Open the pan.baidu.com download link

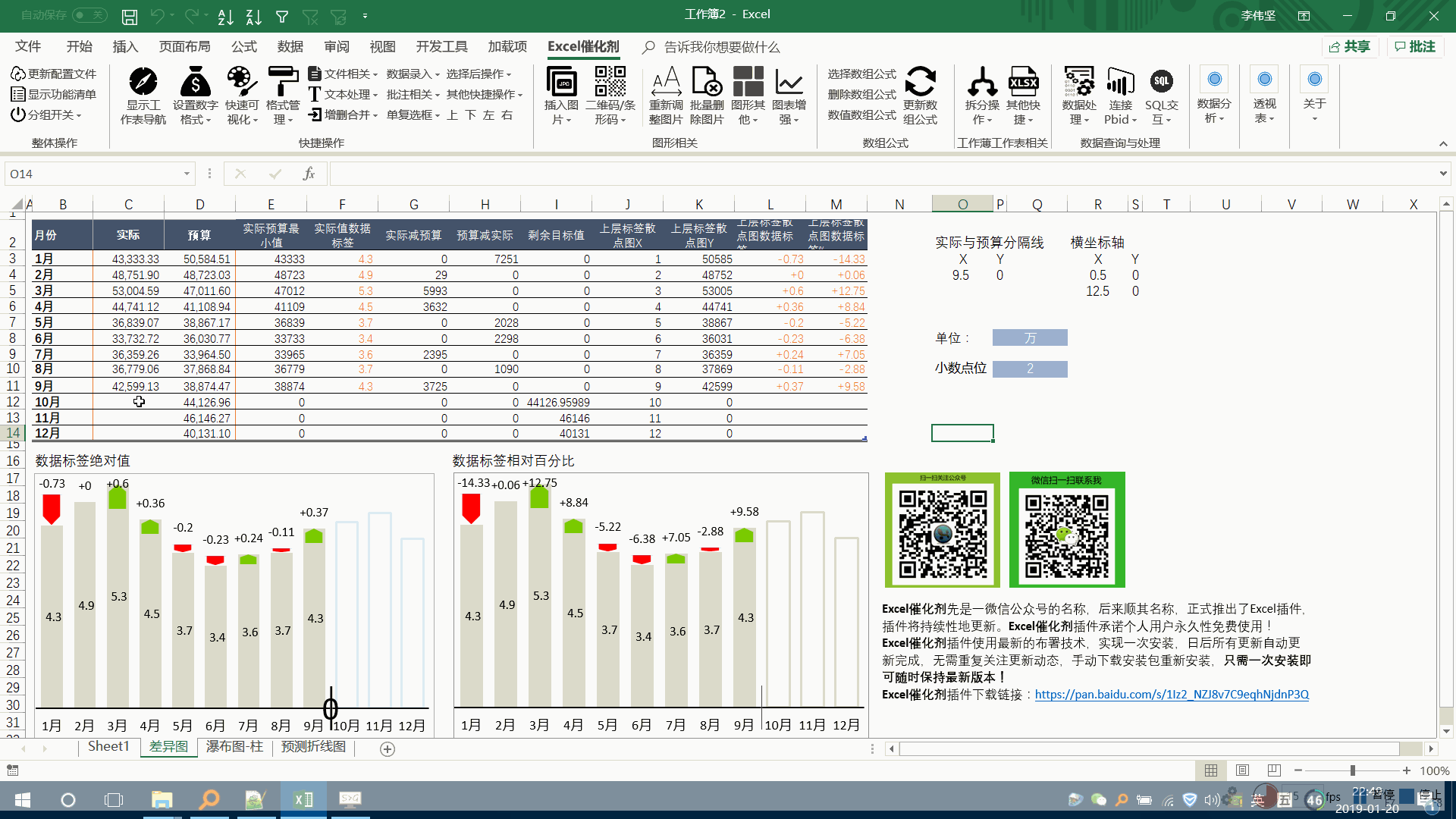click(1172, 695)
